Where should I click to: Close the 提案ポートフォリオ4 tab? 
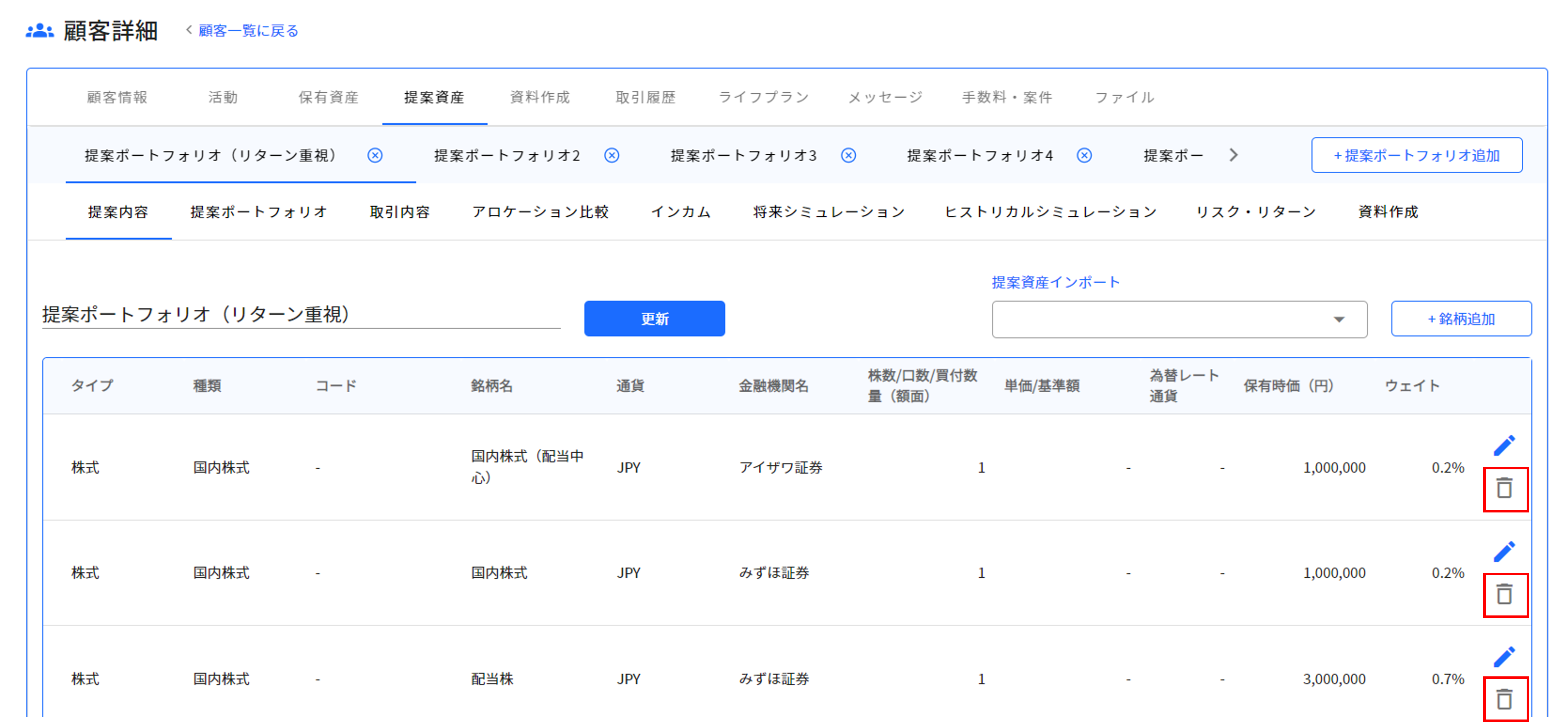pyautogui.click(x=1084, y=155)
